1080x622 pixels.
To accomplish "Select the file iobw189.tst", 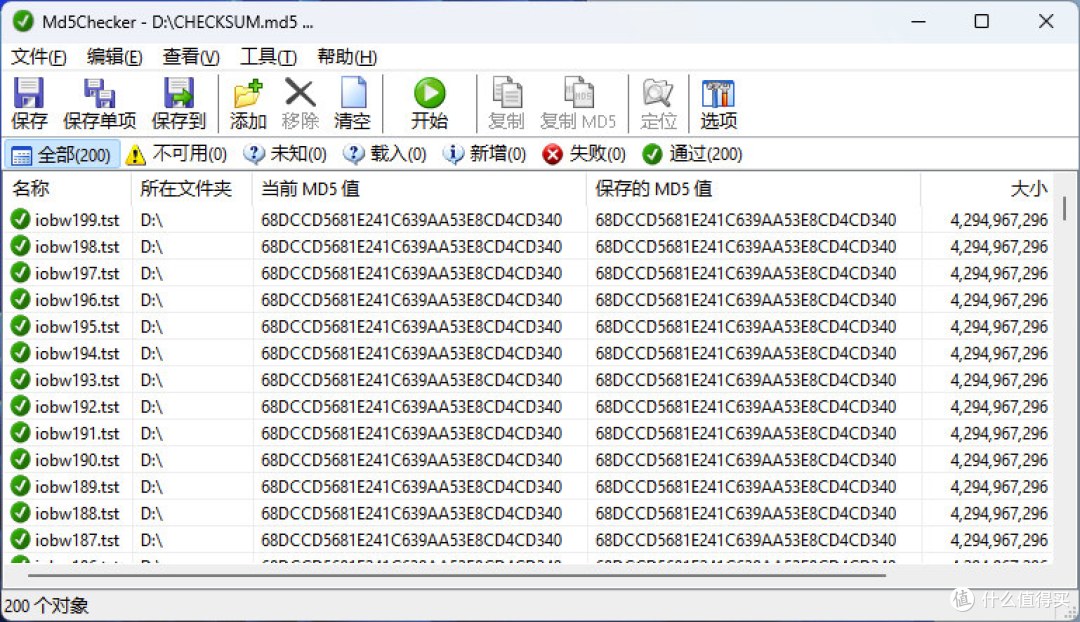I will (x=76, y=486).
